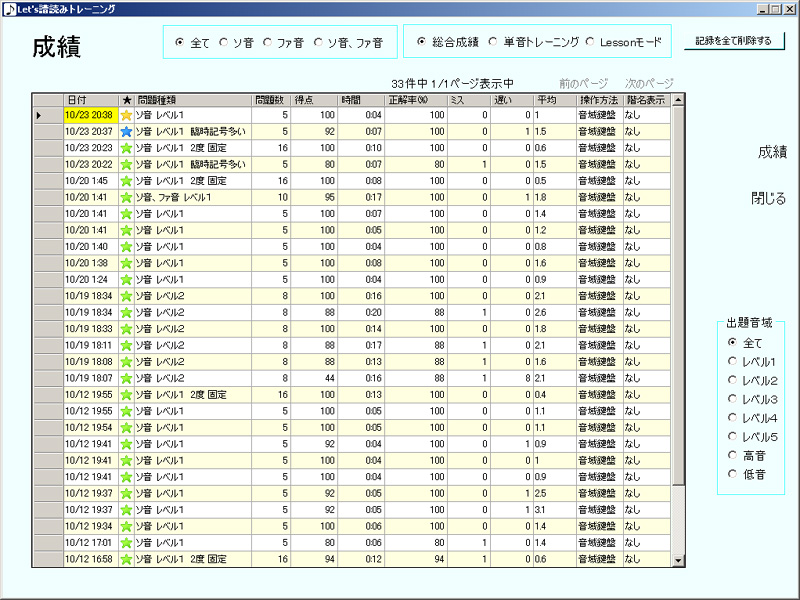Sort by the 問題種類 column header
This screenshot has height=600, width=800.
pos(193,100)
